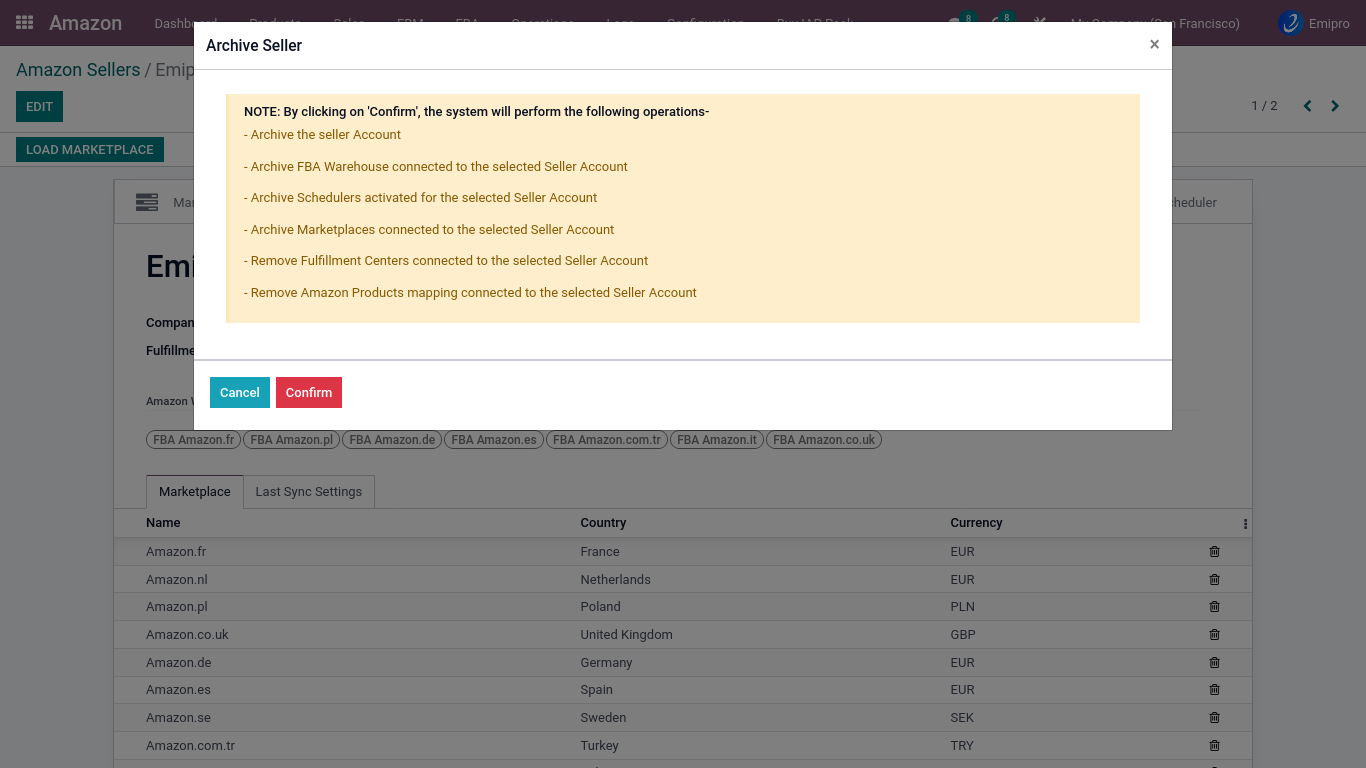Go to next record with right chevron
Screen dimensions: 1366x768
click(1334, 106)
